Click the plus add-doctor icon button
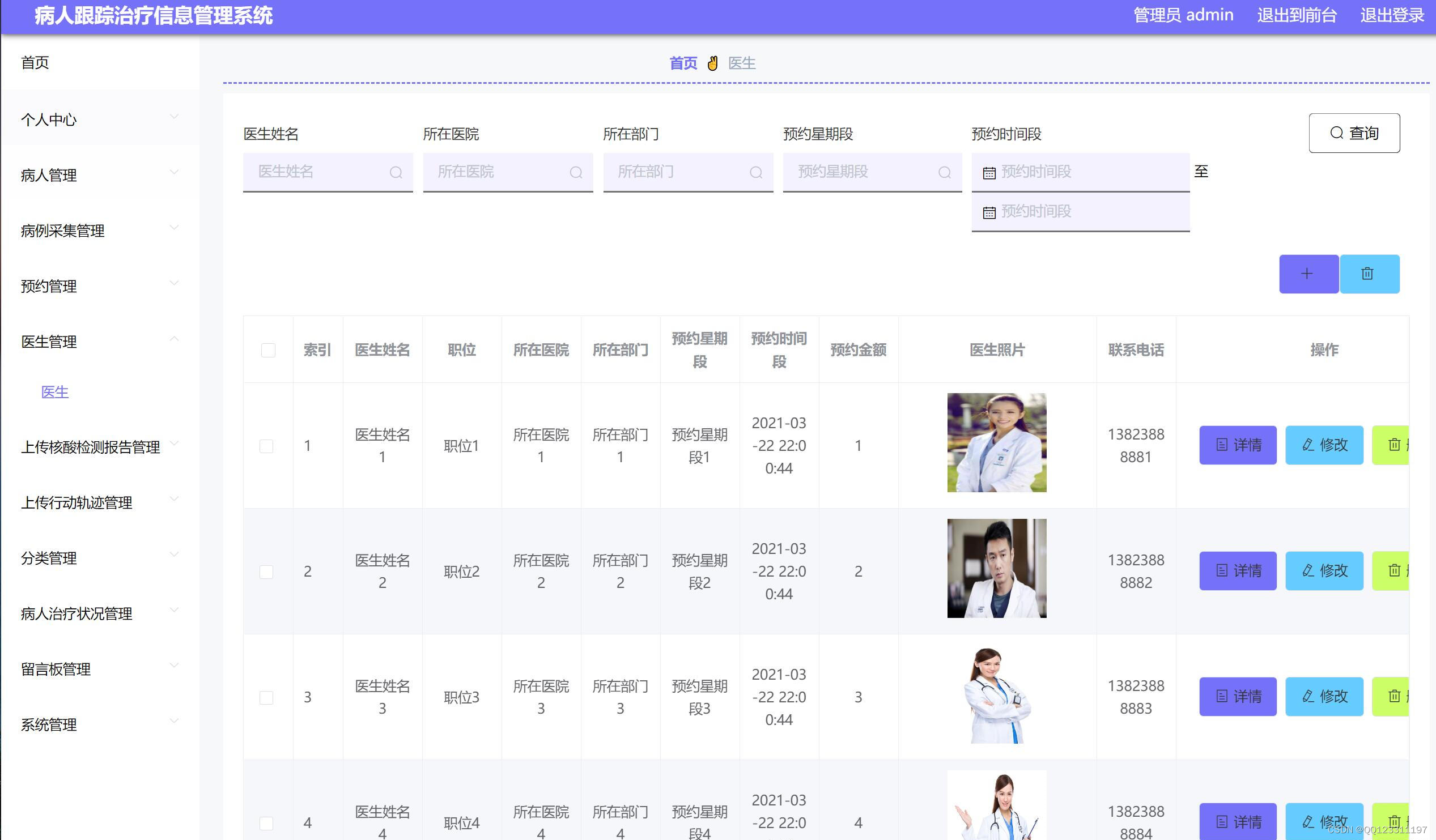Viewport: 1436px width, 840px height. click(x=1308, y=274)
